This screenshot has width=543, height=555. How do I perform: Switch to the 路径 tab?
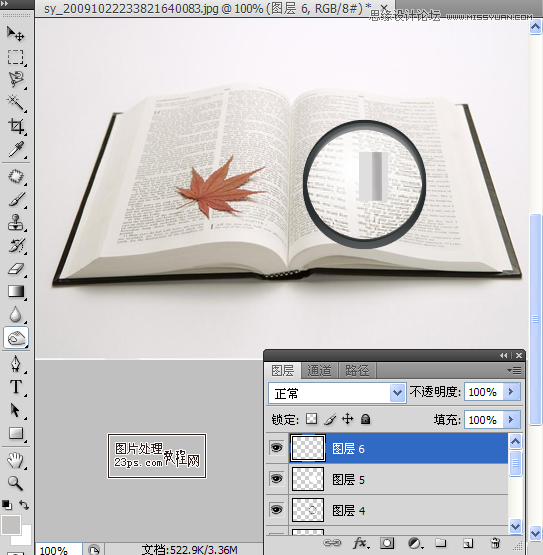point(357,371)
